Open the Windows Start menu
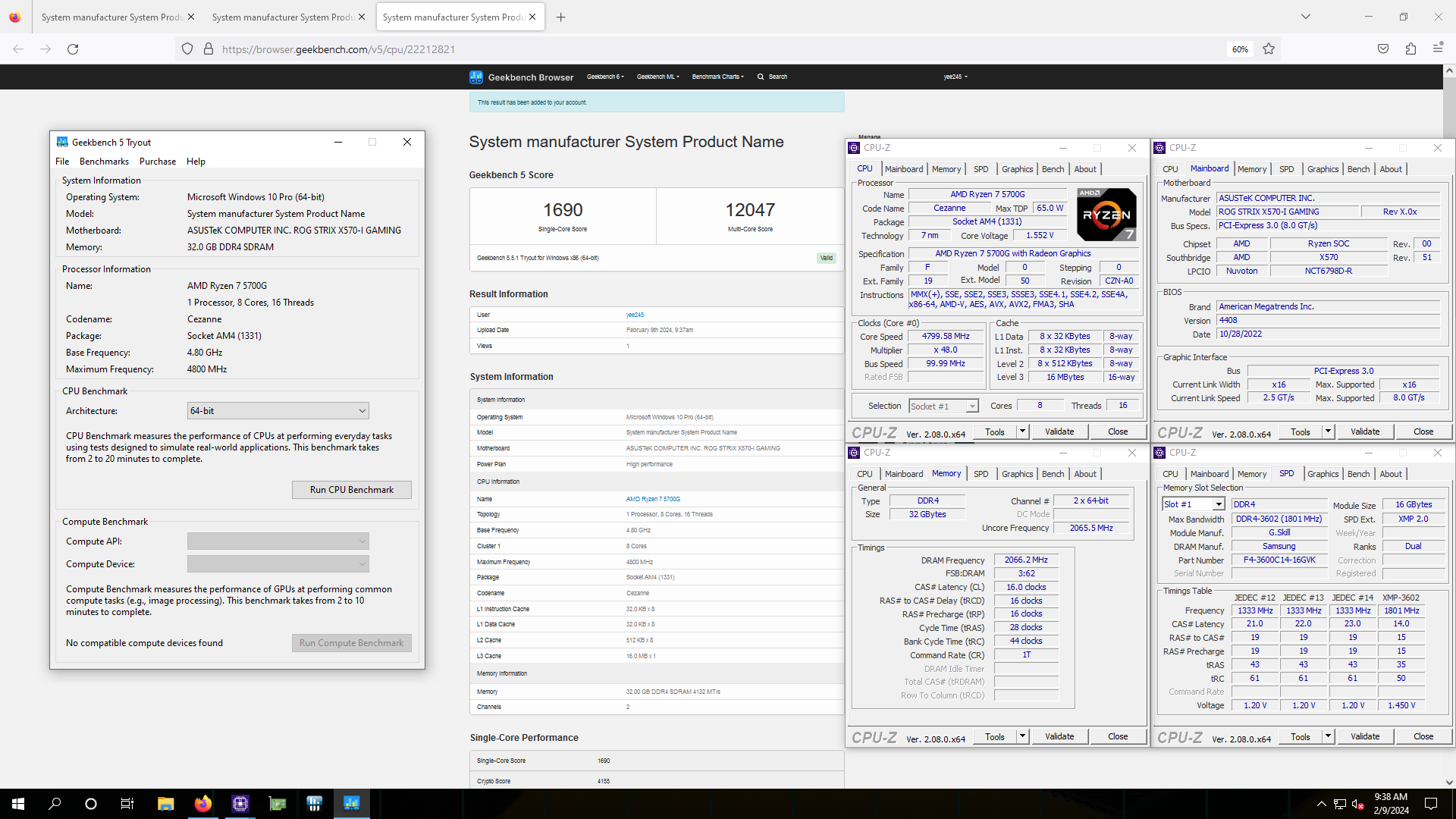Screen dimensions: 1456x819 click(x=18, y=804)
